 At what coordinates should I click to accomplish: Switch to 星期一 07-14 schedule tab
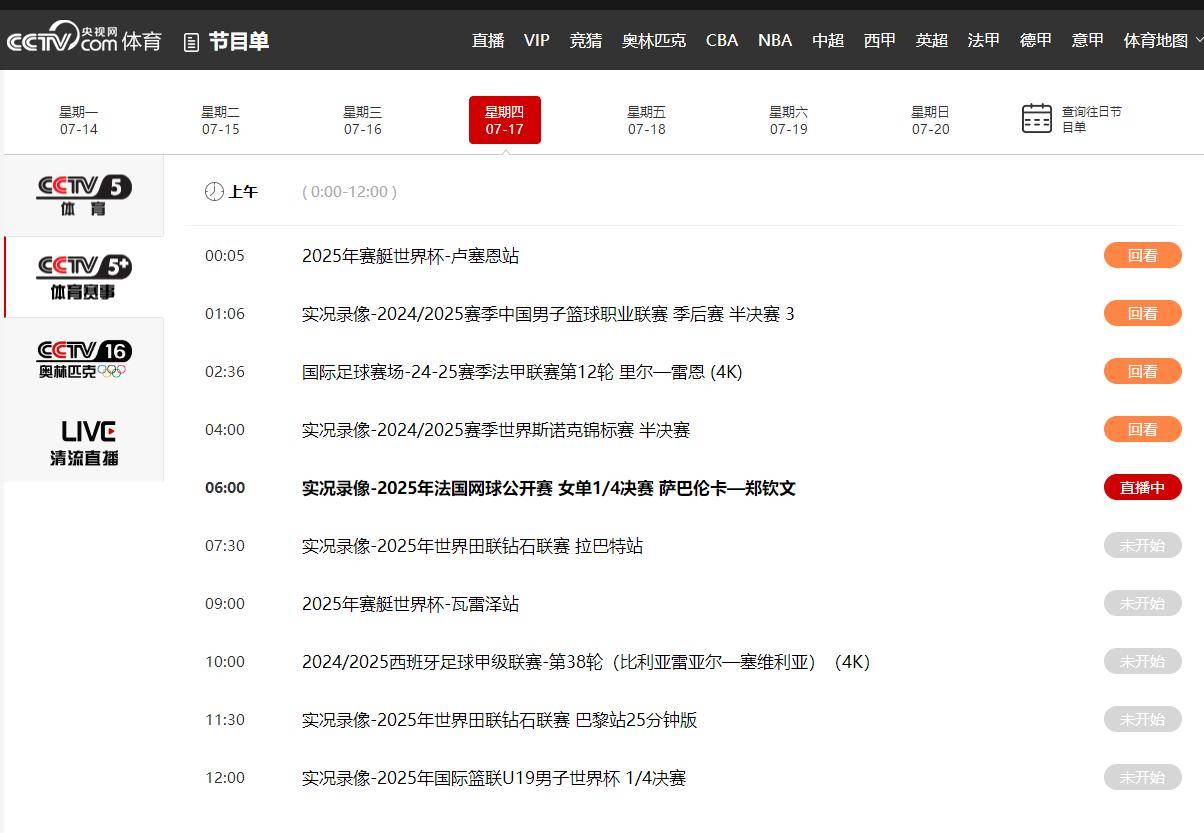(x=78, y=120)
